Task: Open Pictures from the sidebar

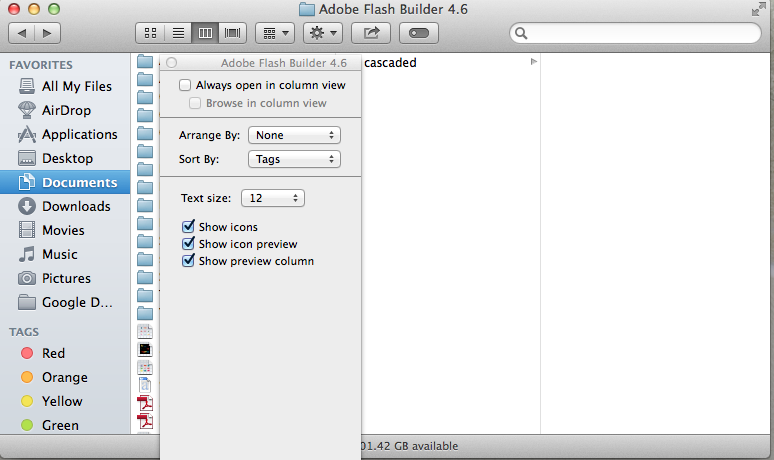Action: pyautogui.click(x=65, y=278)
